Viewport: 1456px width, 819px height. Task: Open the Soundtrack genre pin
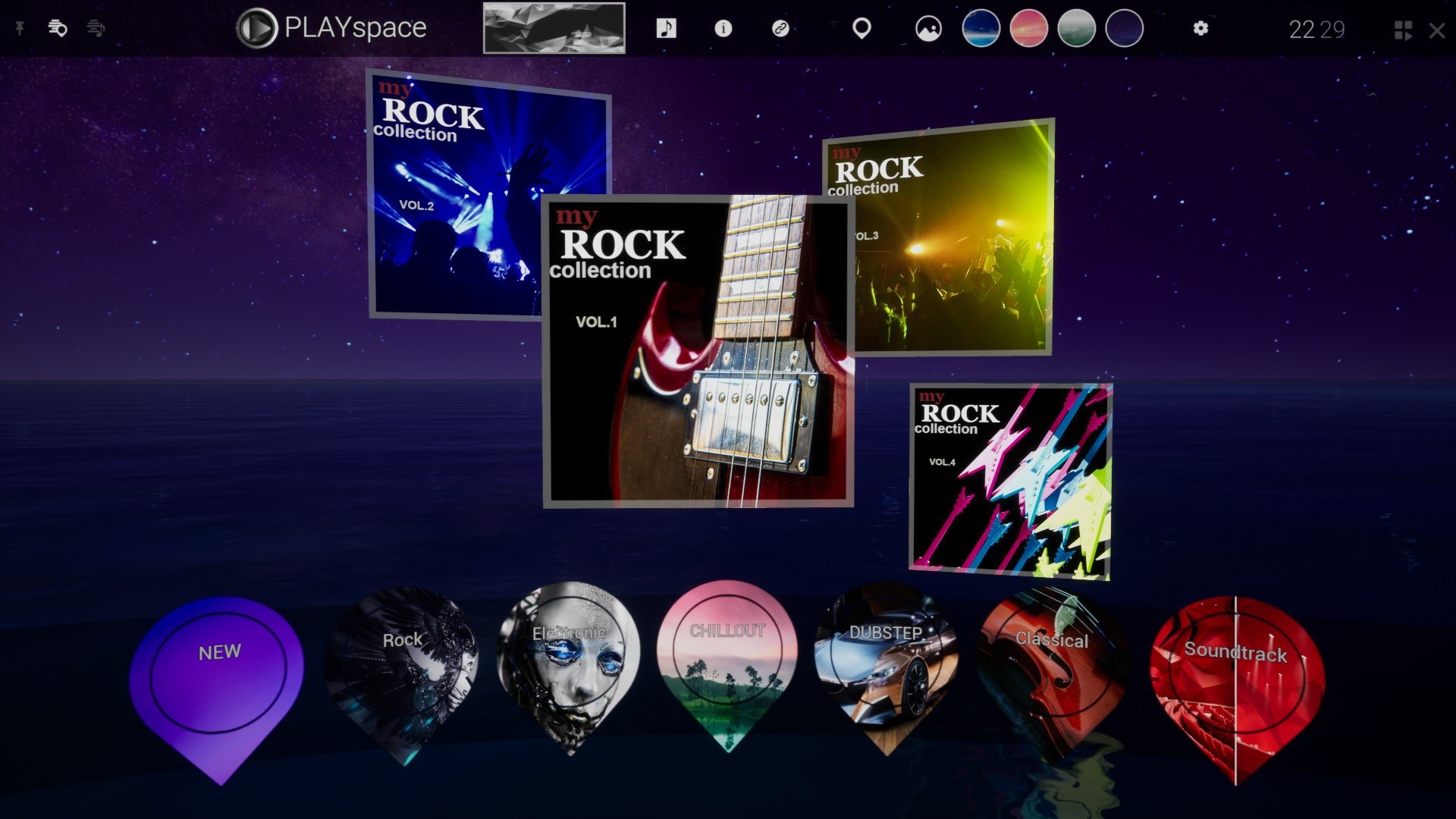(x=1236, y=660)
